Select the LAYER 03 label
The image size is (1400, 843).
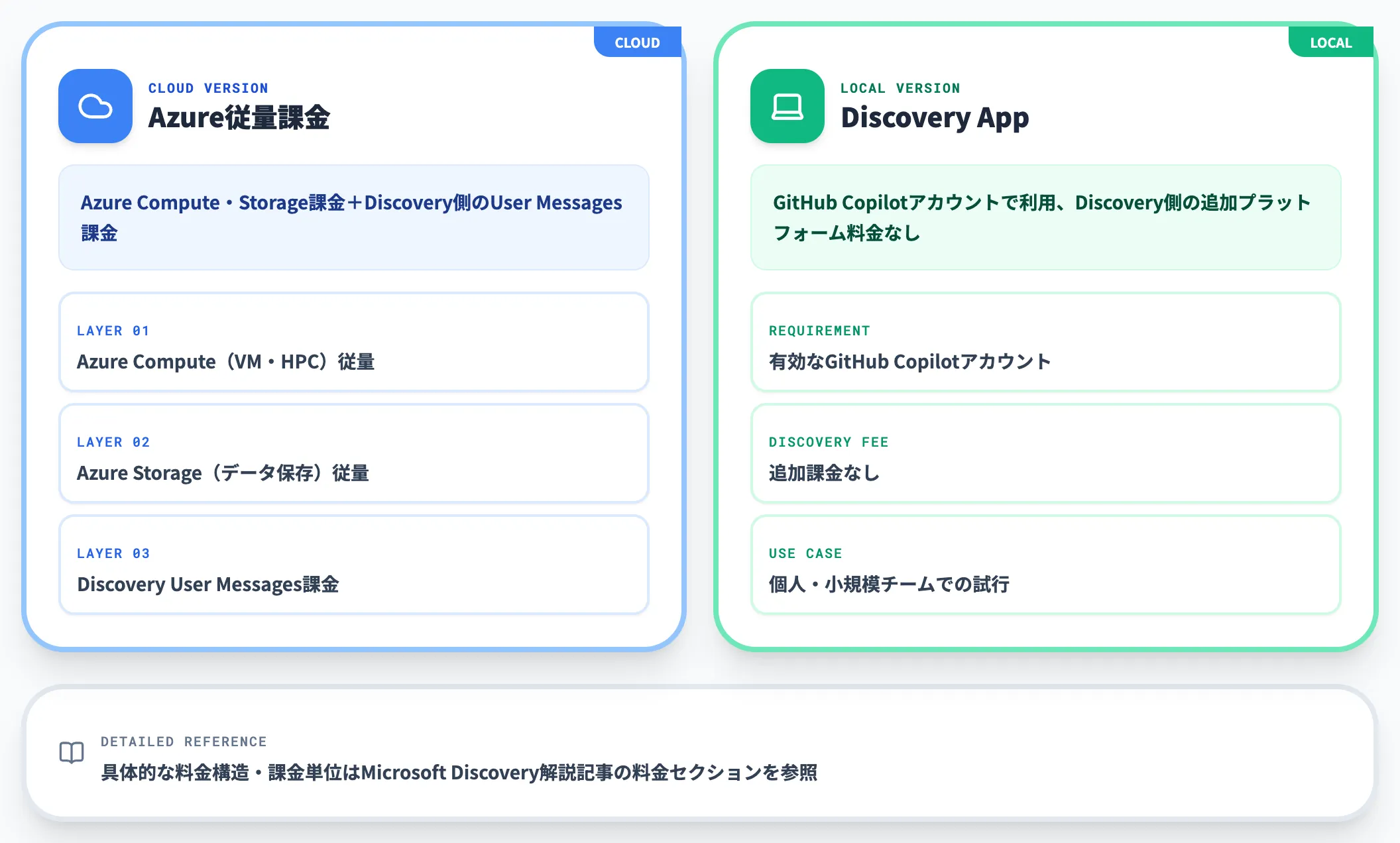113,553
